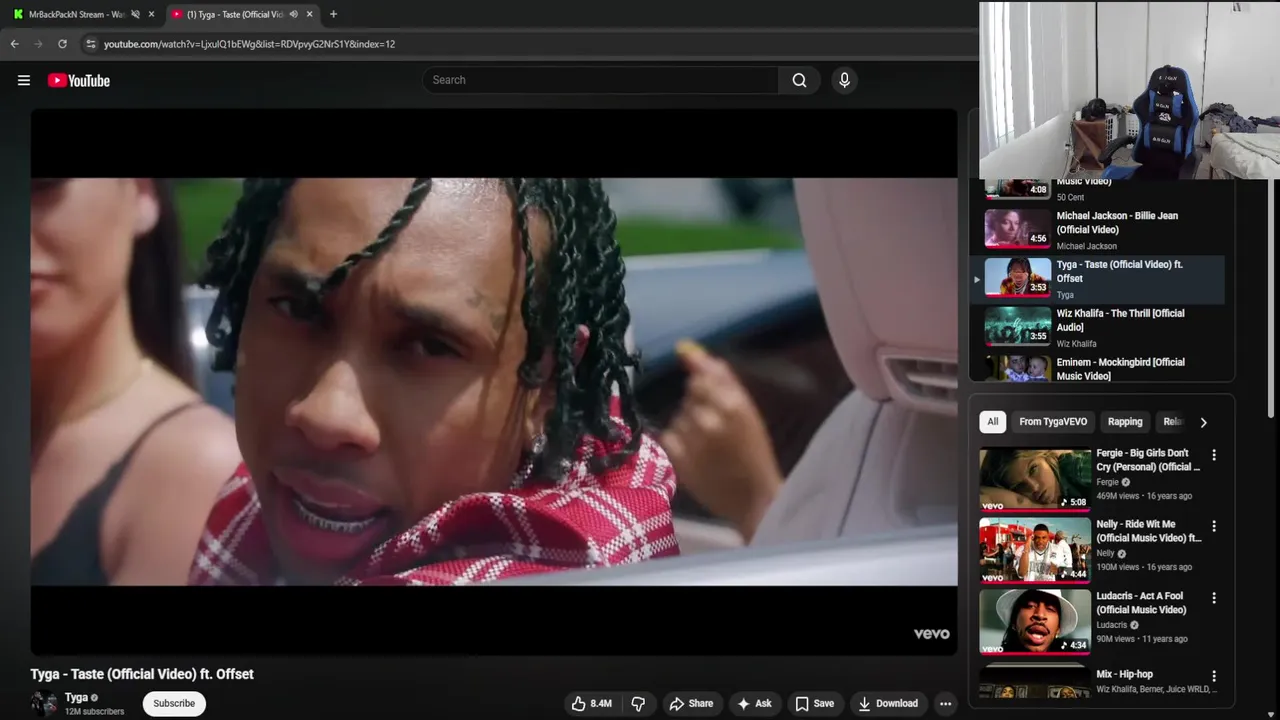Close the MrBackPackN Stream tab

click(151, 14)
